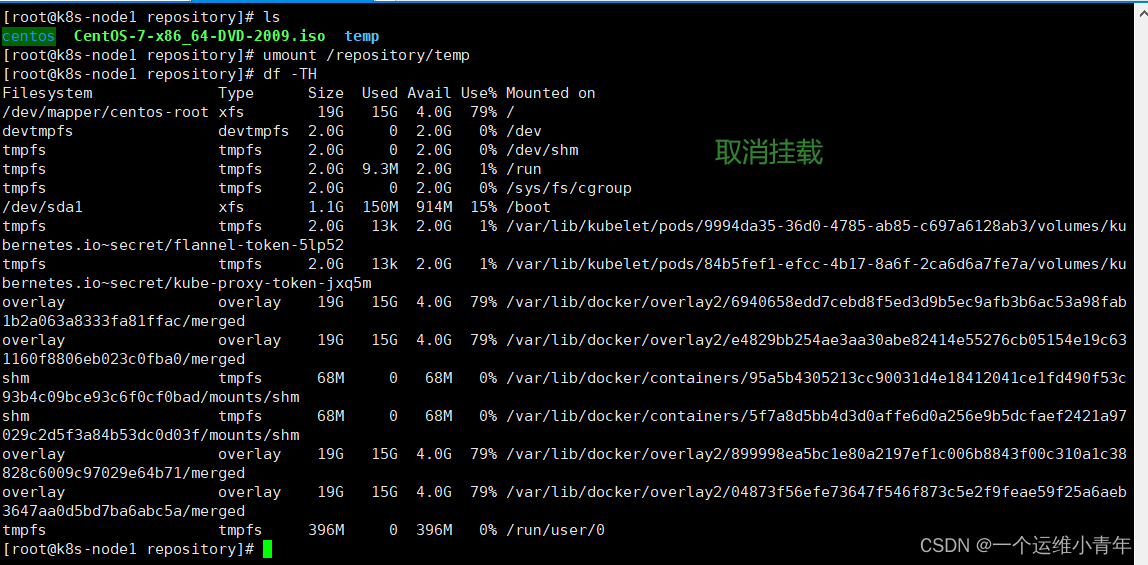Click the '828c6009c97029e64b71/merged' path line

pos(124,474)
